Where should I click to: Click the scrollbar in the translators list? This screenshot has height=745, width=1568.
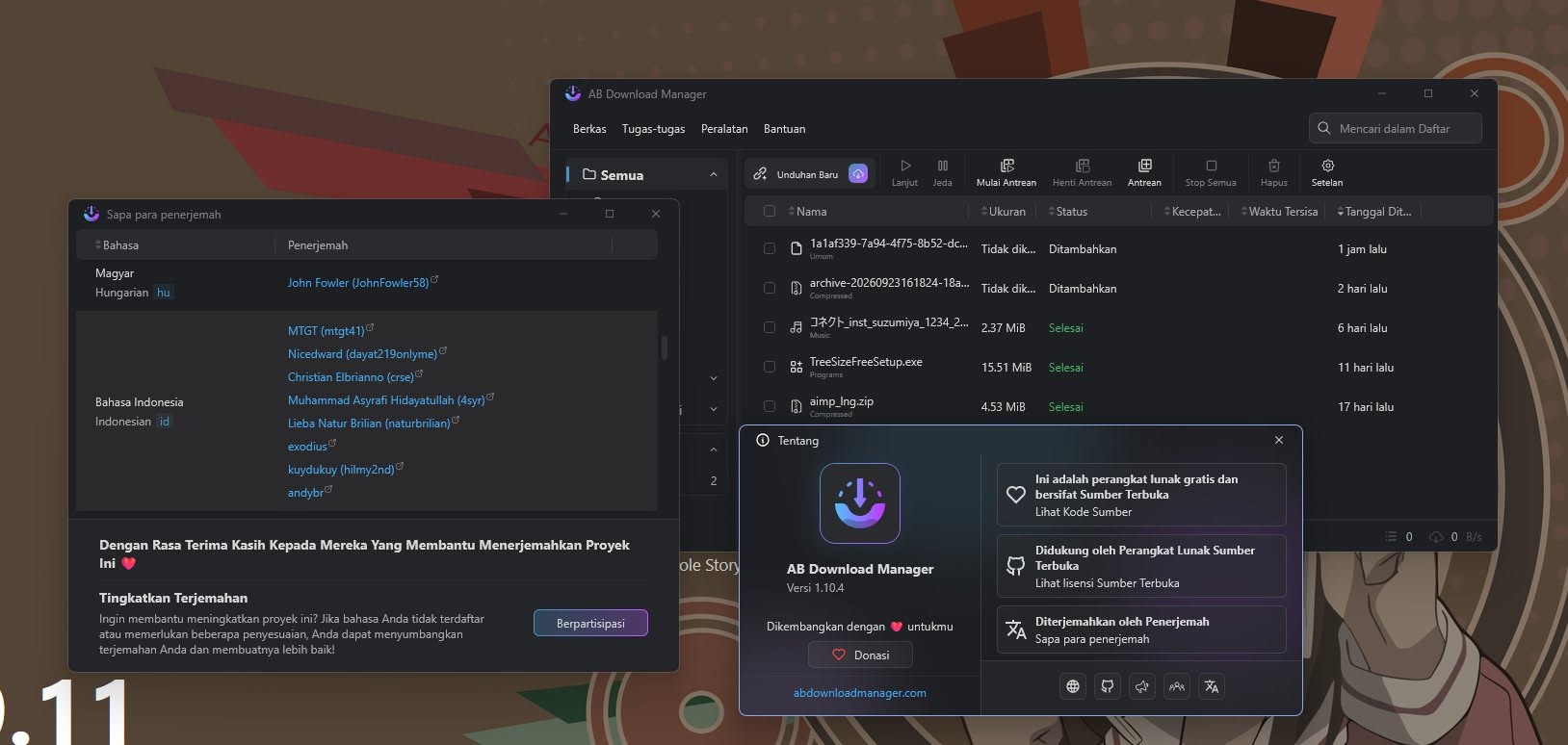(664, 347)
